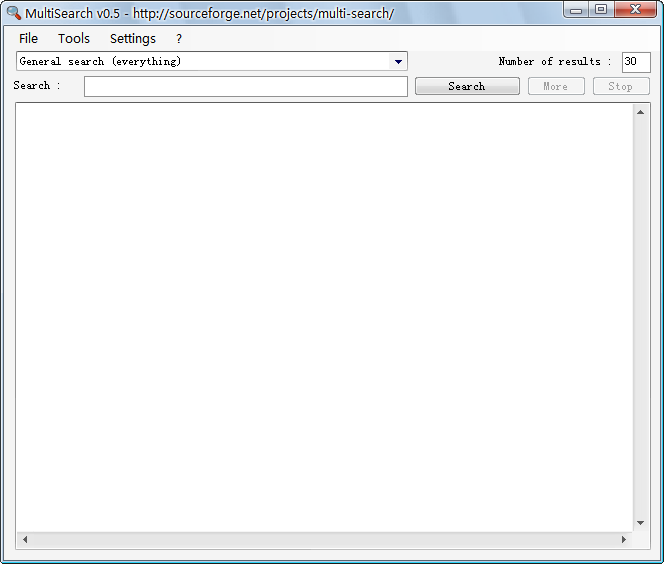Open the Settings menu
The image size is (664, 564).
coord(133,38)
